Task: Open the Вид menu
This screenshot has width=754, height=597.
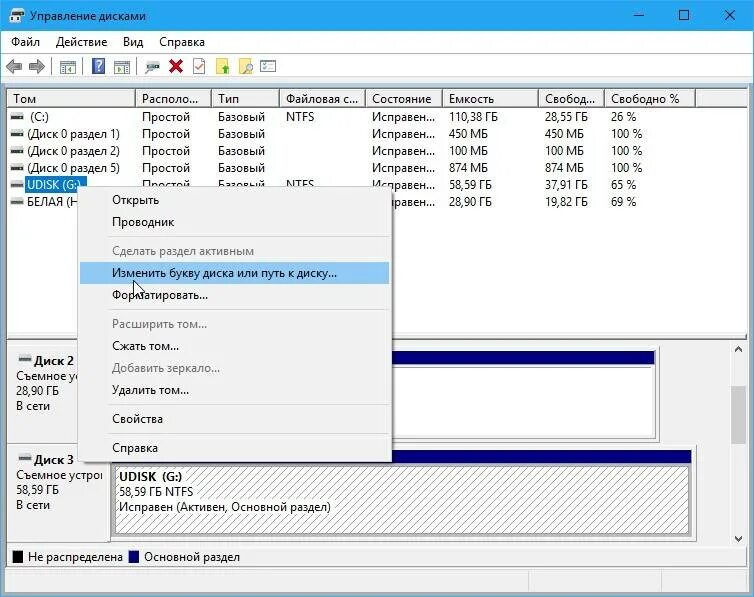Action: 133,42
